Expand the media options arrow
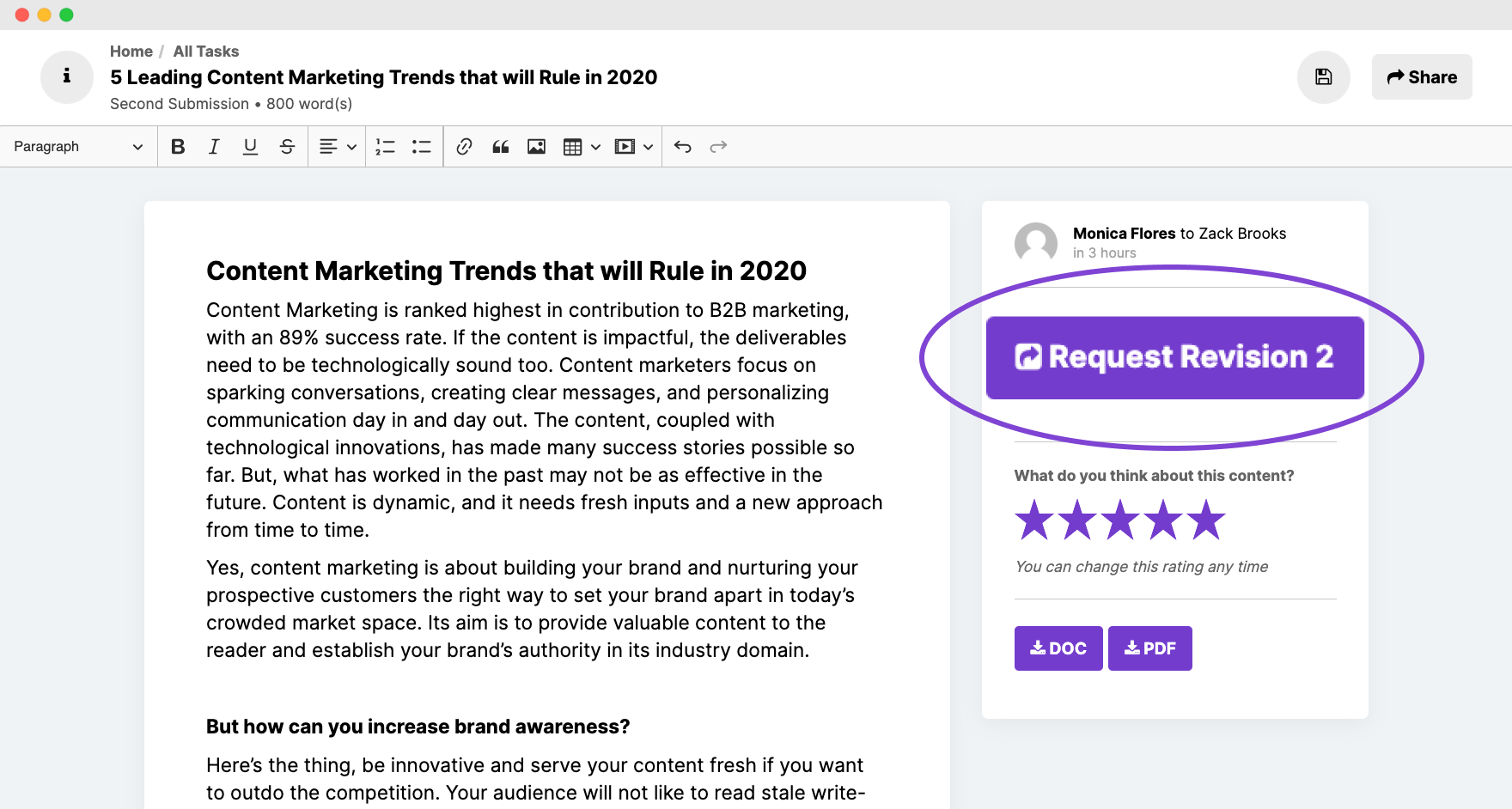 tap(648, 147)
